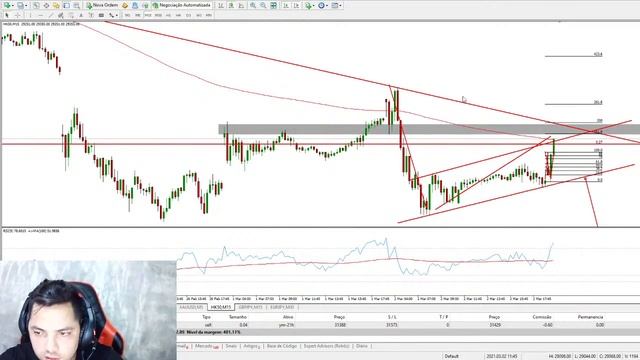This screenshot has width=640, height=360.
Task: Switch timeframe to M1
Action: pyautogui.click(x=128, y=15)
